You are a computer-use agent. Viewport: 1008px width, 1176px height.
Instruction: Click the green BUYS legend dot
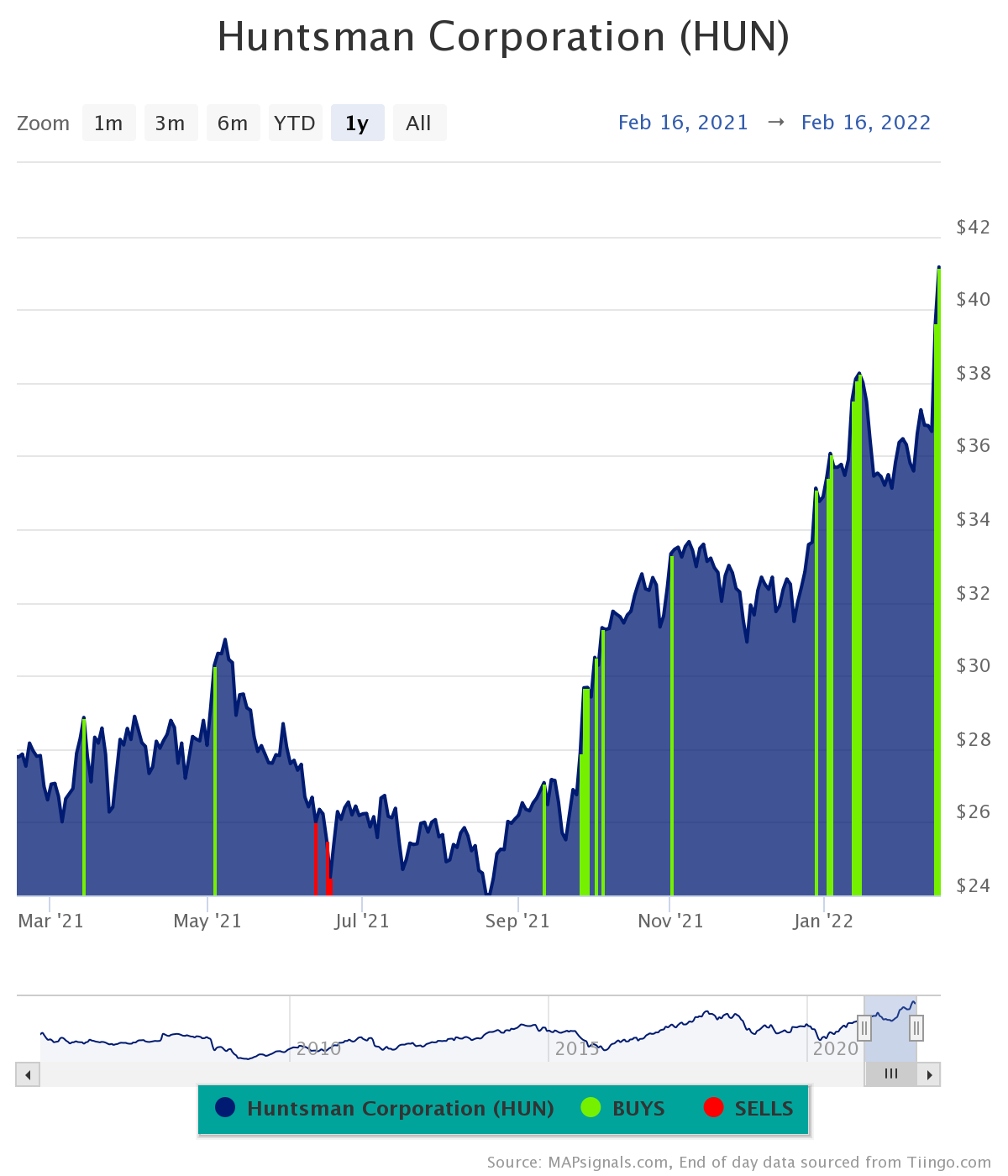click(x=591, y=1108)
